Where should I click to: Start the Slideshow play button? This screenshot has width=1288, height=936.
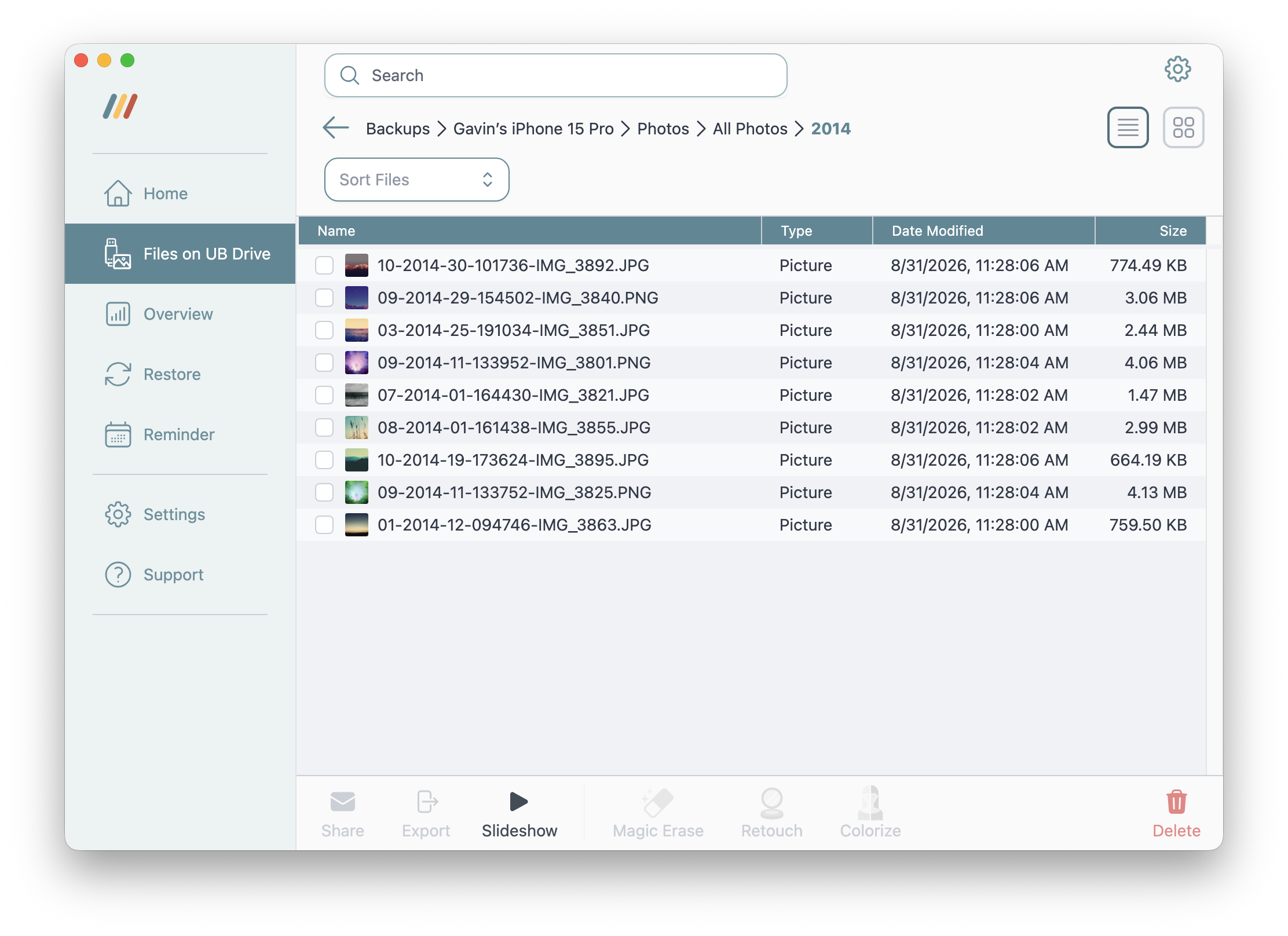(x=519, y=802)
